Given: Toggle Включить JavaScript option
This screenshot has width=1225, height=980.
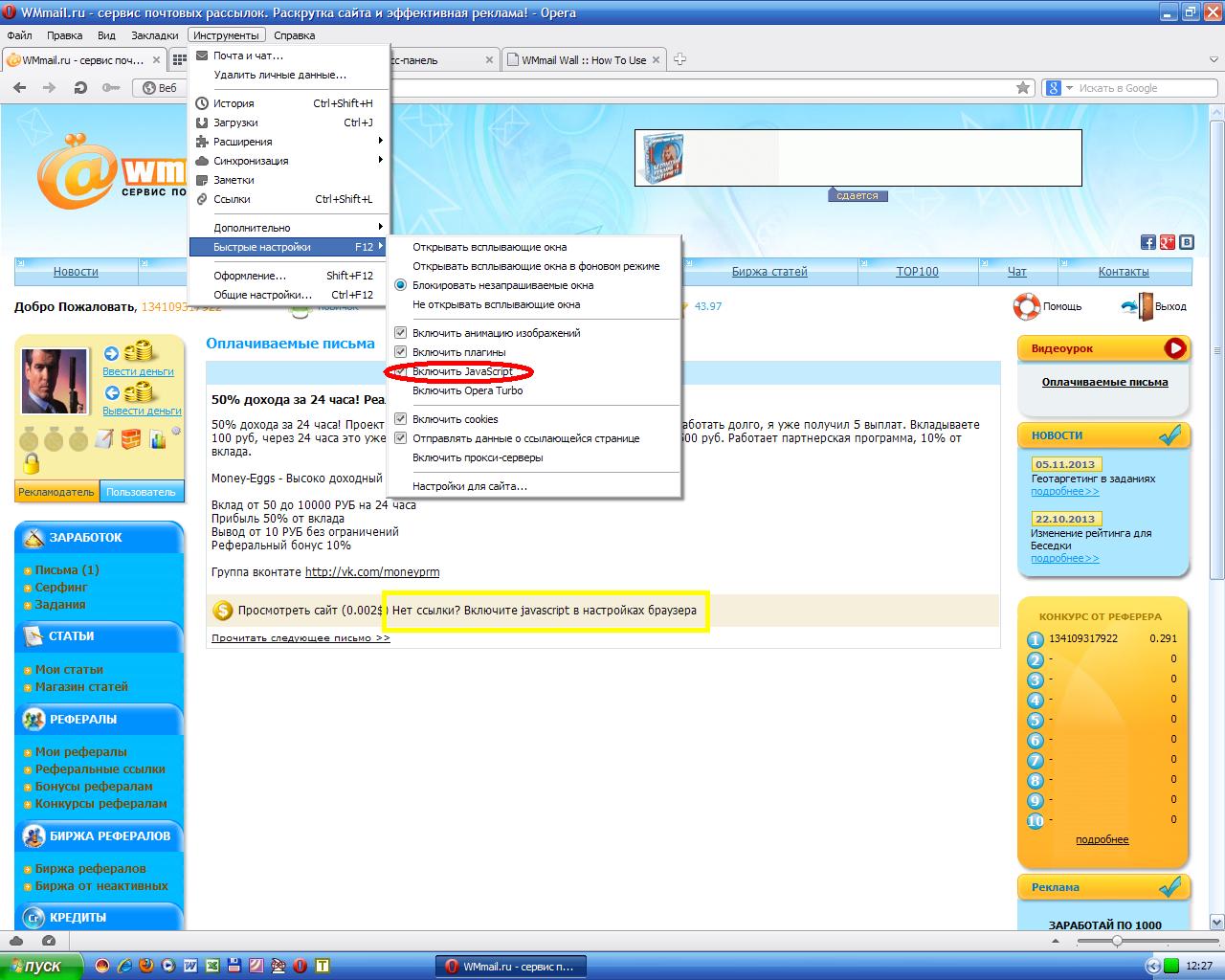Looking at the screenshot, I should (x=536, y=371).
